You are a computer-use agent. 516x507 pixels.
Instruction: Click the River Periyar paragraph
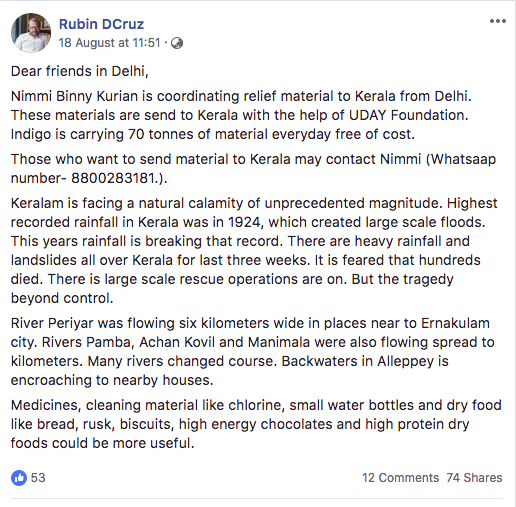(252, 352)
